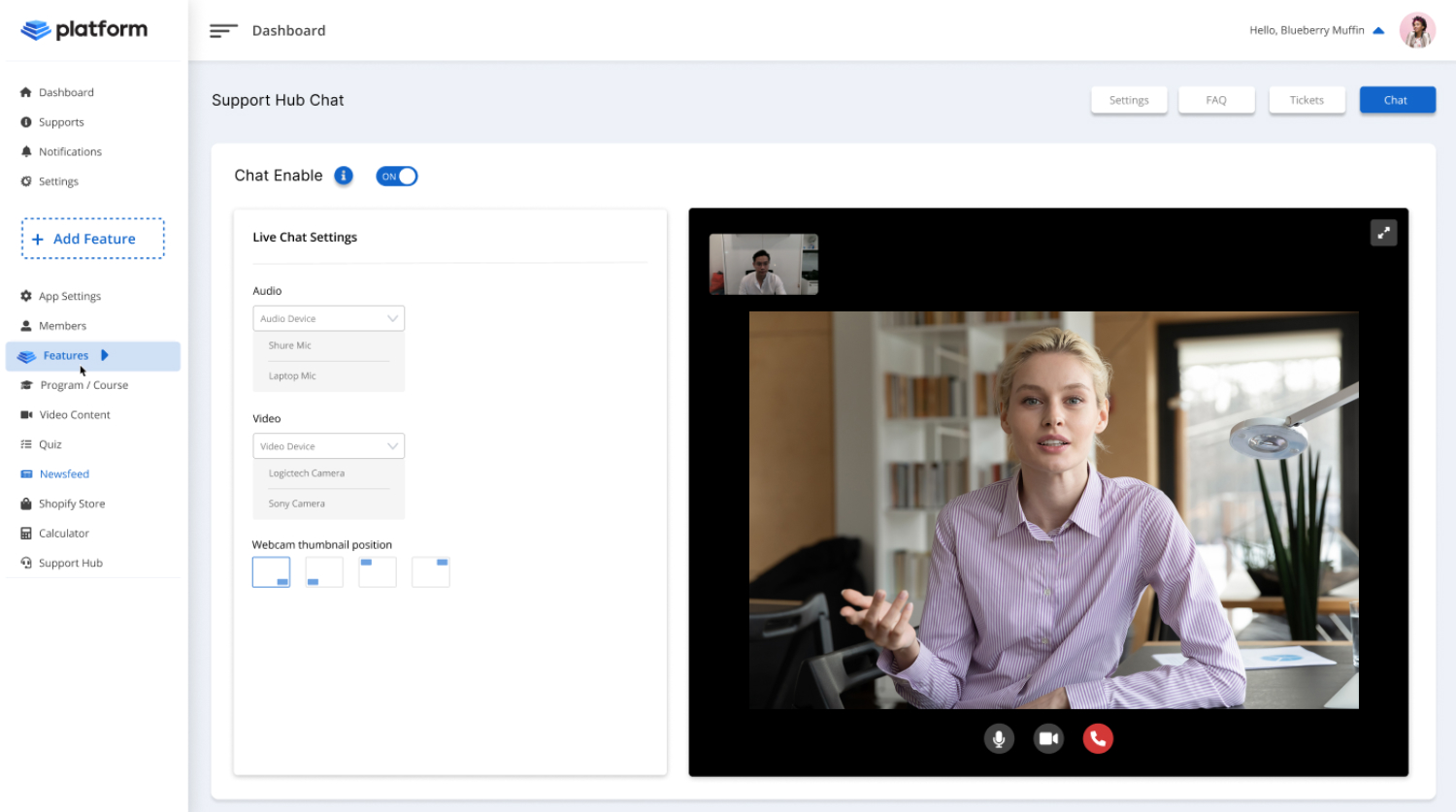Click the Chat Enable info icon
This screenshot has height=812, width=1456.
[x=344, y=176]
